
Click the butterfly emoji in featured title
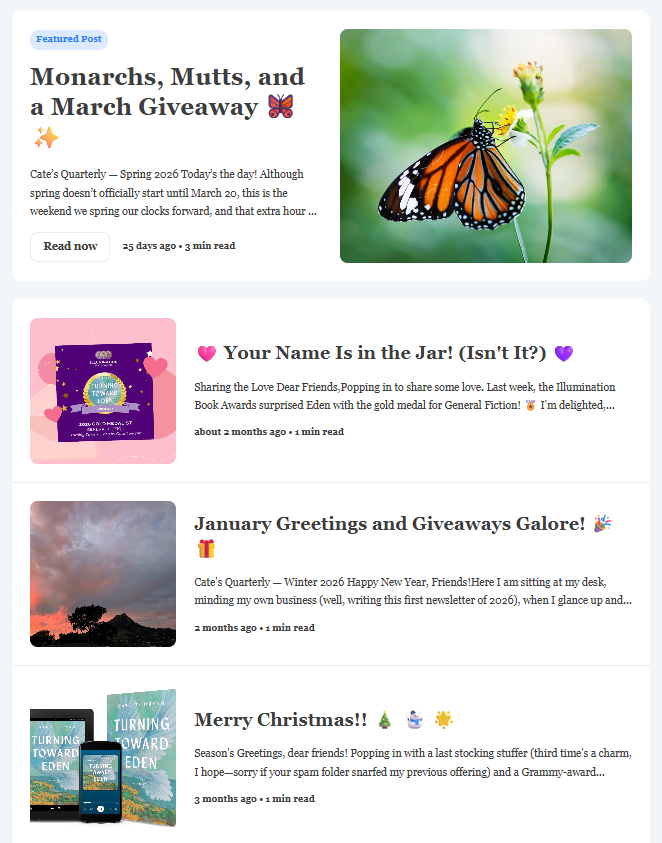pyautogui.click(x=281, y=106)
